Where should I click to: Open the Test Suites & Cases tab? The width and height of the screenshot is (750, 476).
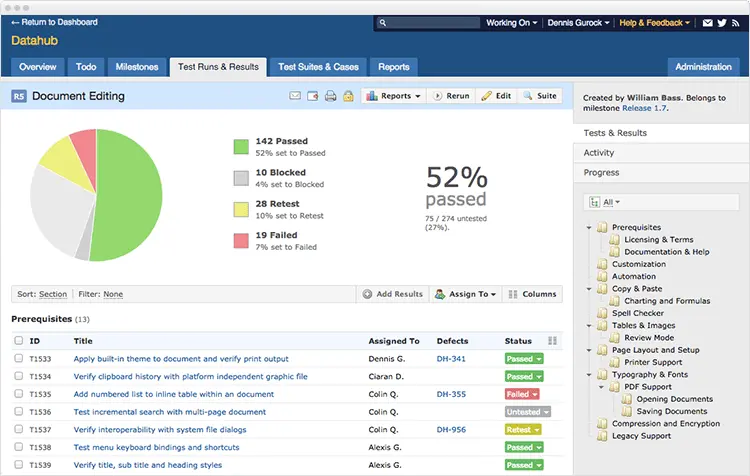point(318,67)
